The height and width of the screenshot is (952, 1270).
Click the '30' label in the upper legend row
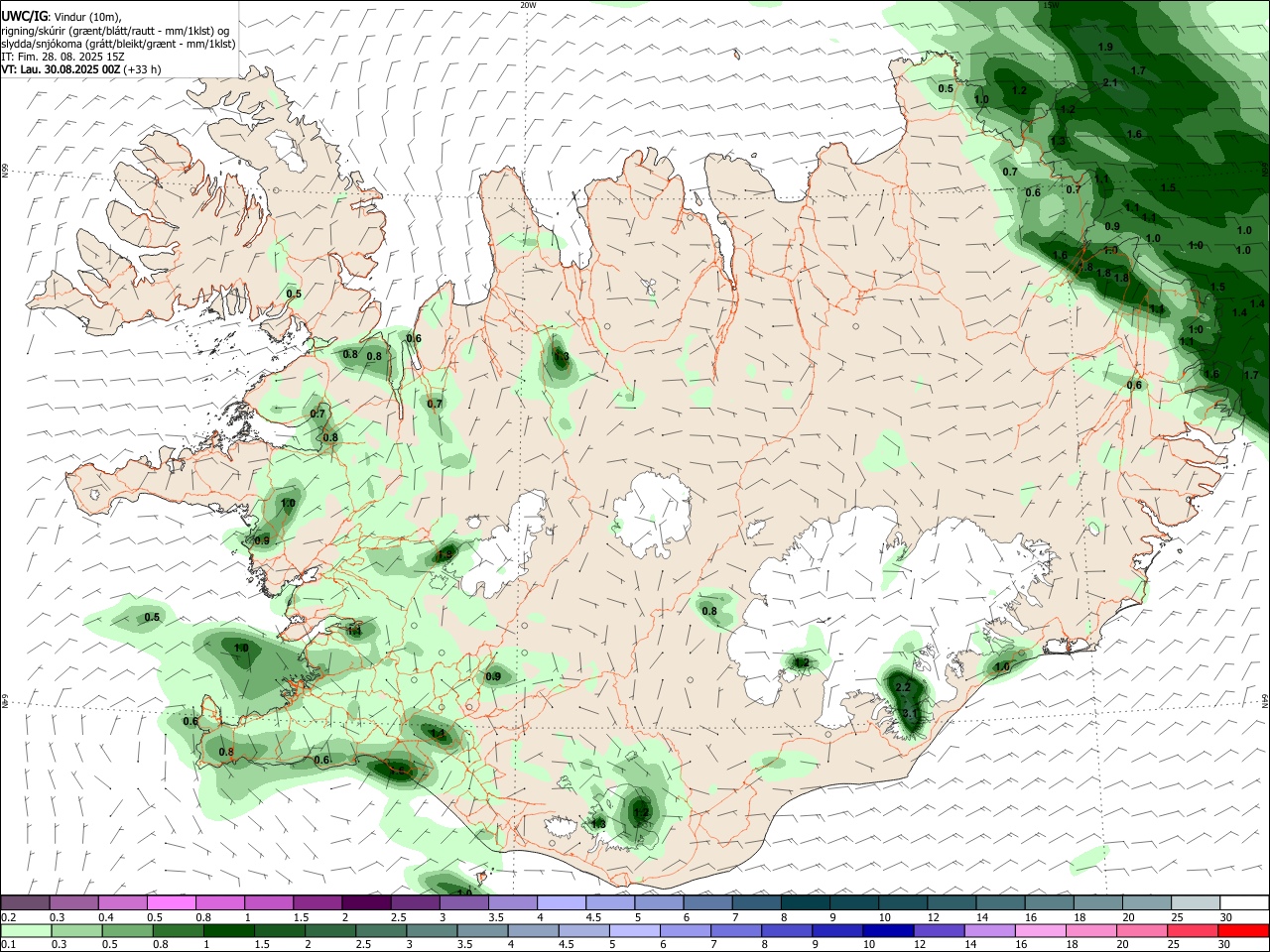pos(1225,917)
